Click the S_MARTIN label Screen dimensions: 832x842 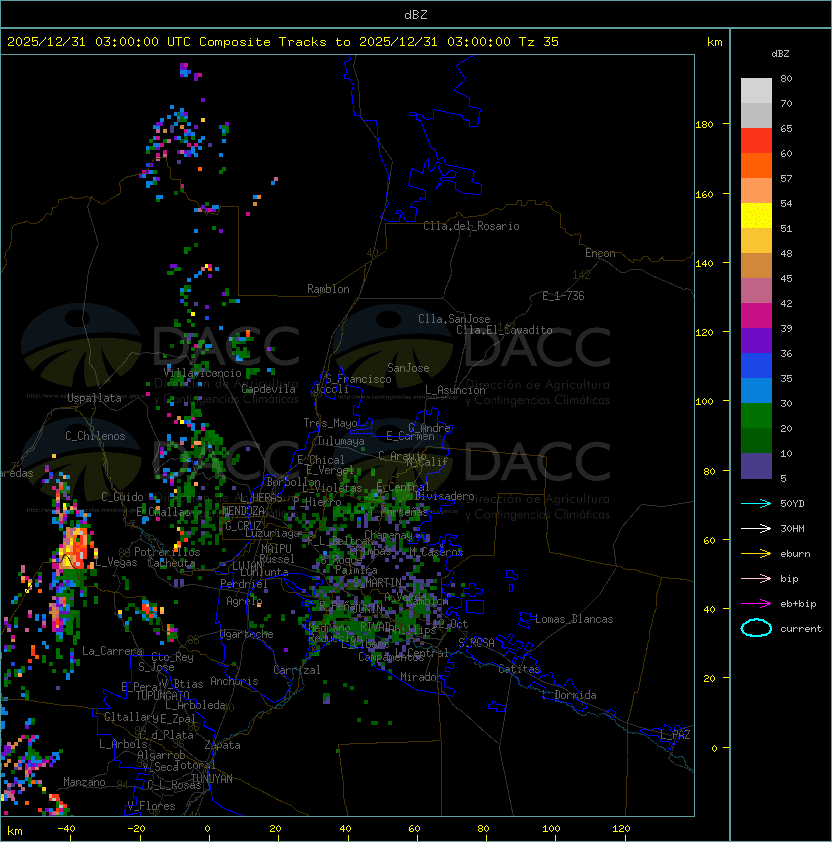tap(378, 582)
